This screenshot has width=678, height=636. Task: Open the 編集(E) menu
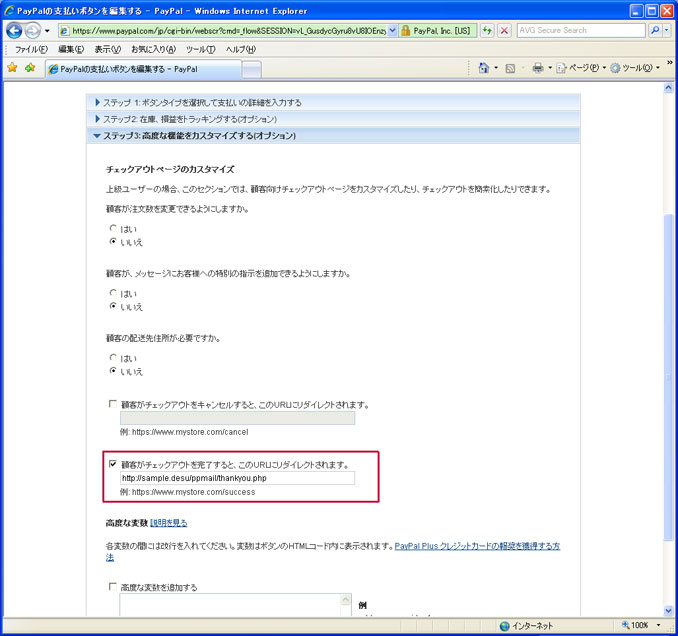point(71,49)
